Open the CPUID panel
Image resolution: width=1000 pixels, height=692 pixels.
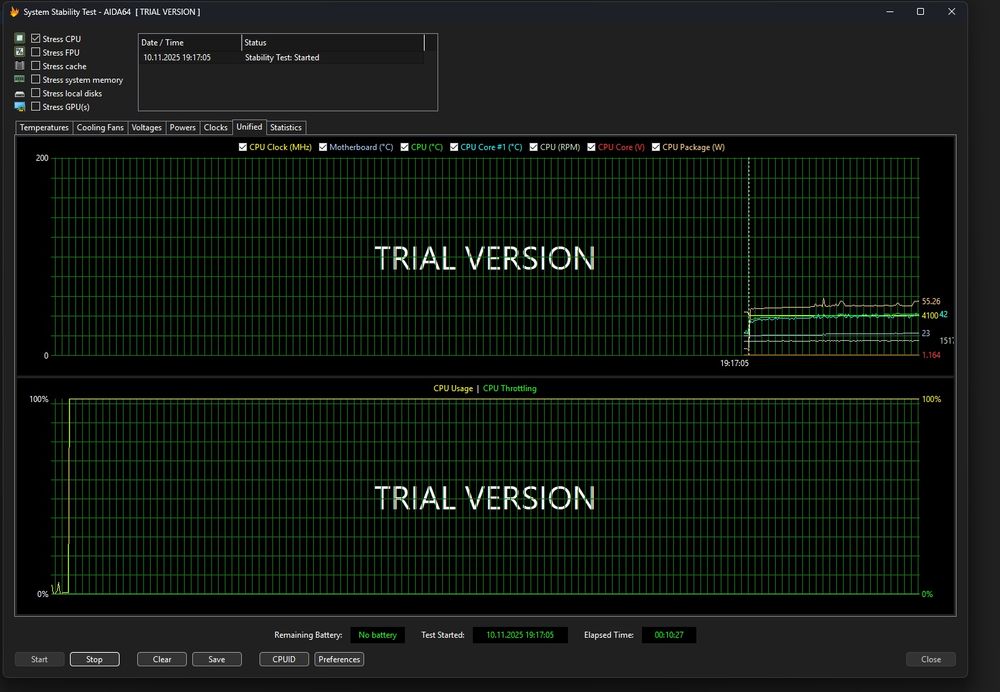click(x=284, y=659)
